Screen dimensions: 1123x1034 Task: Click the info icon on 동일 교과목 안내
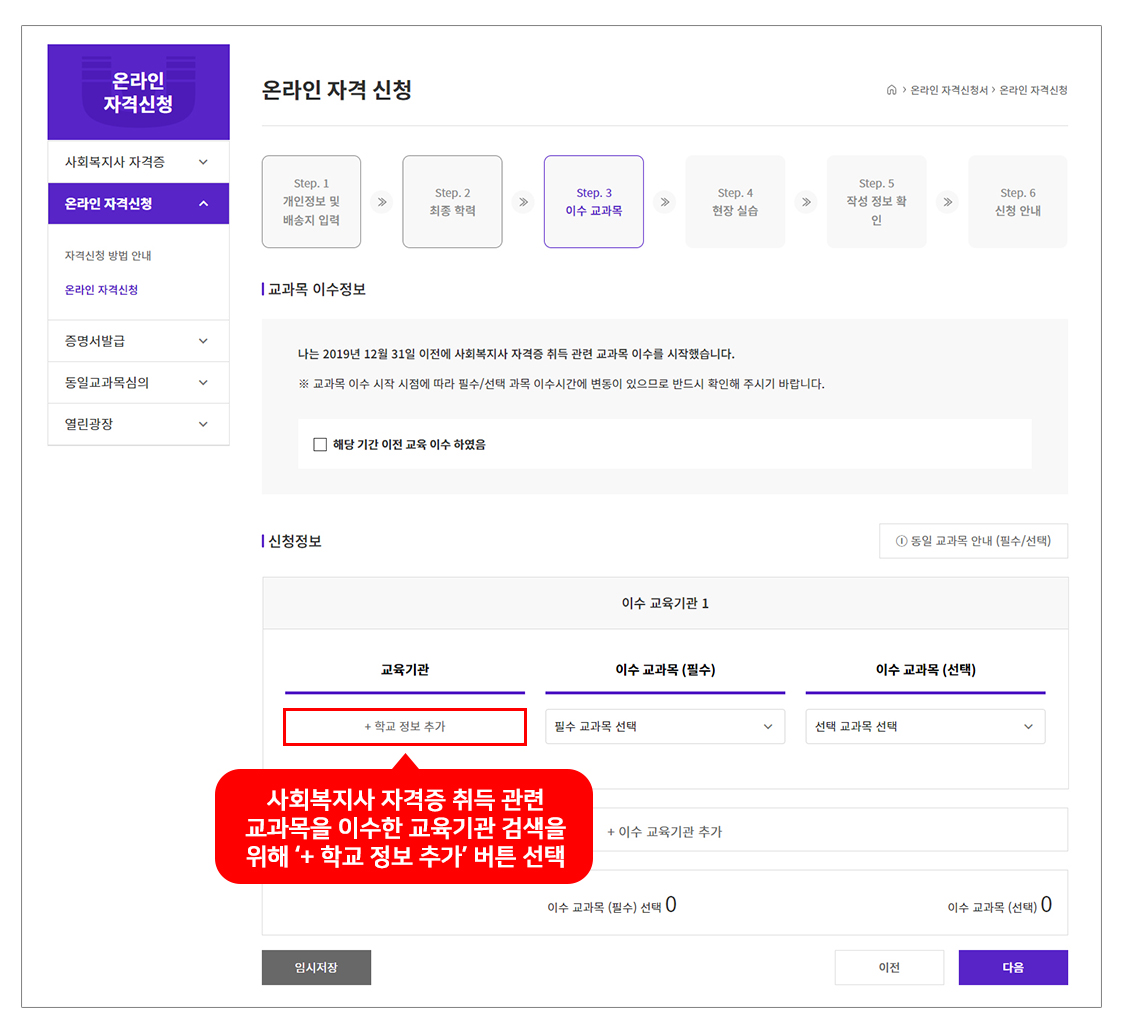tap(901, 541)
